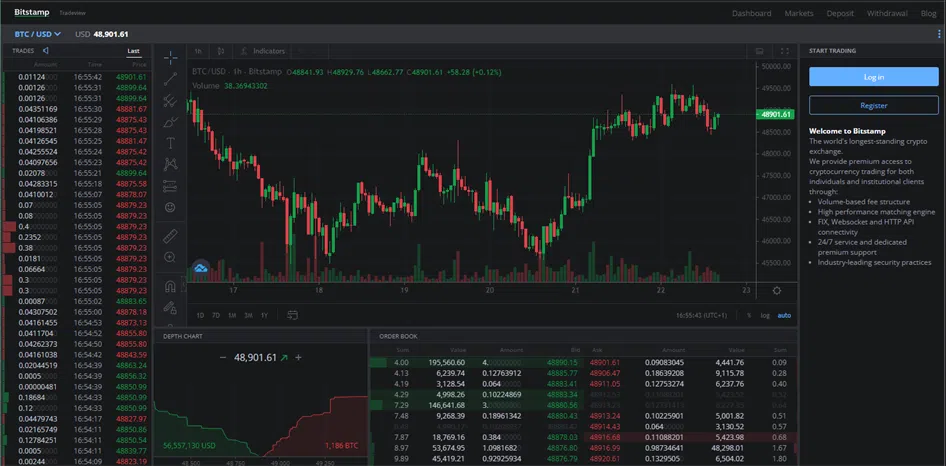Open chart settings gear icon

click(776, 290)
